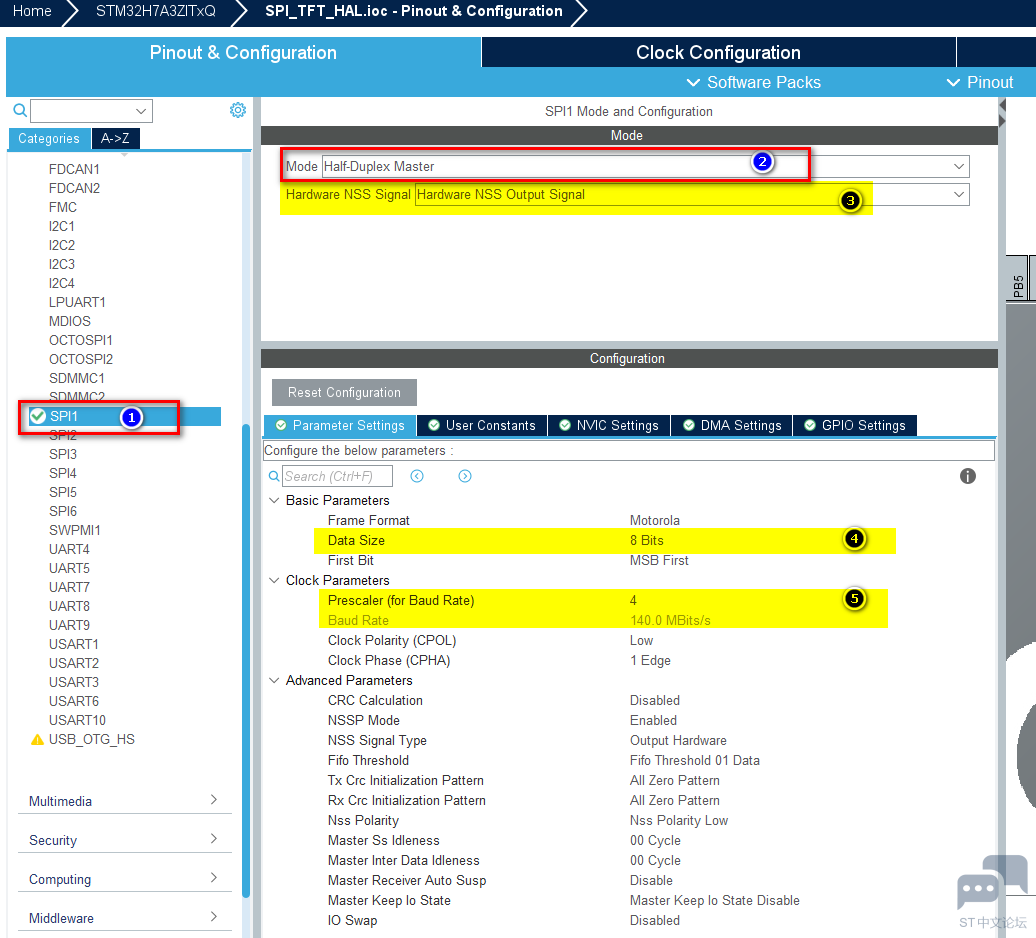The width and height of the screenshot is (1036, 938).
Task: Click the search magnifier icon in categories panel
Action: pos(20,110)
